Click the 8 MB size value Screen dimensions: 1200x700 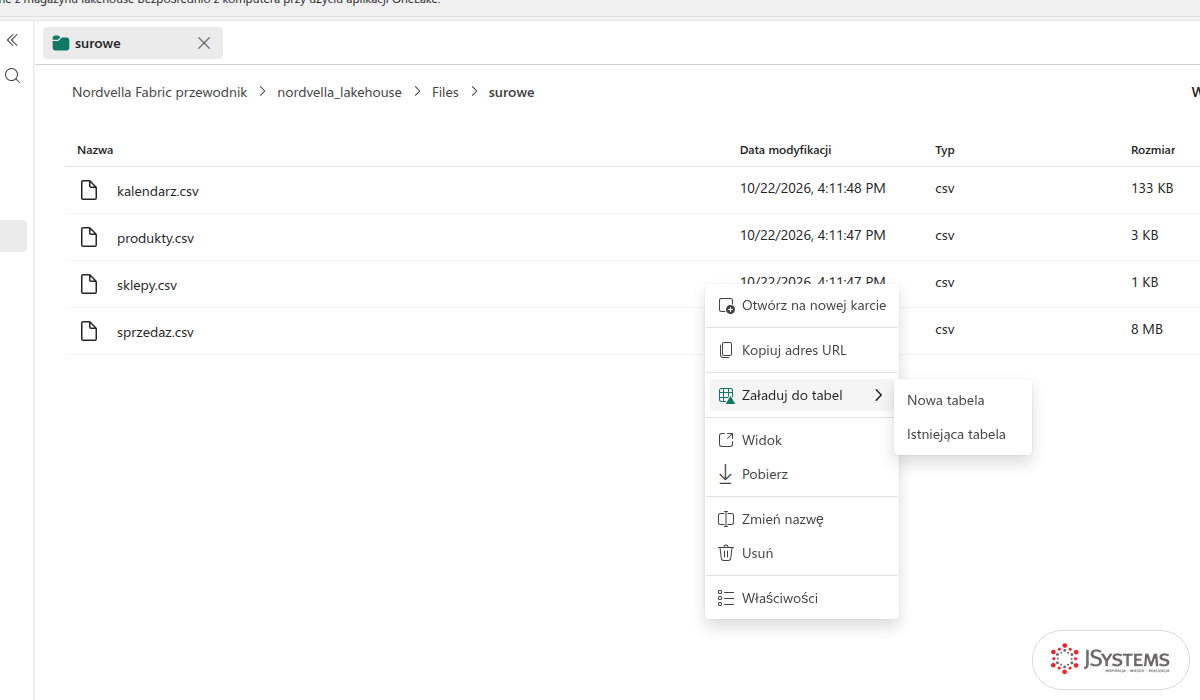[x=1147, y=329]
